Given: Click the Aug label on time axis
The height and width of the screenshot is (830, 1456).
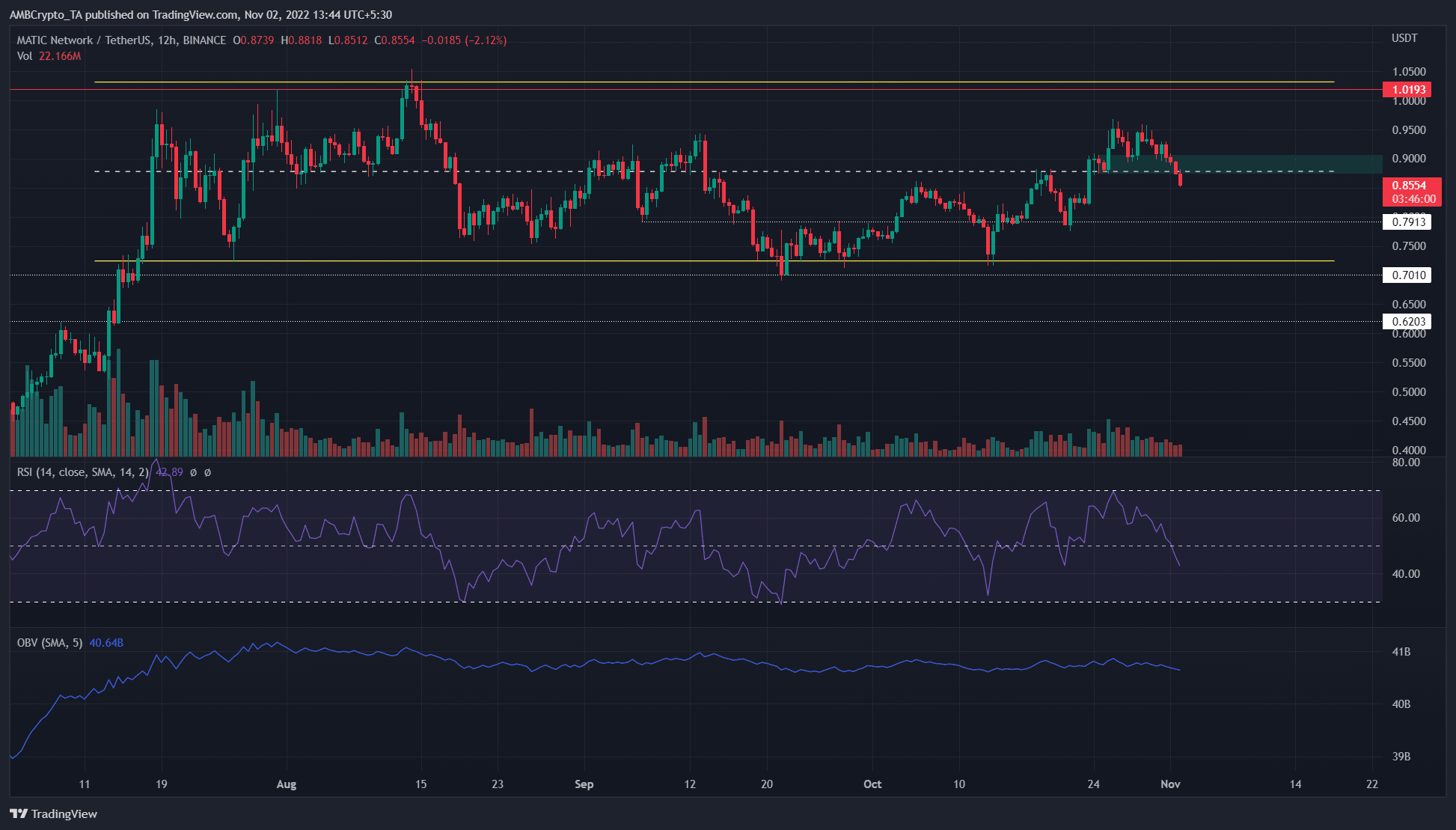Looking at the screenshot, I should click(x=287, y=784).
